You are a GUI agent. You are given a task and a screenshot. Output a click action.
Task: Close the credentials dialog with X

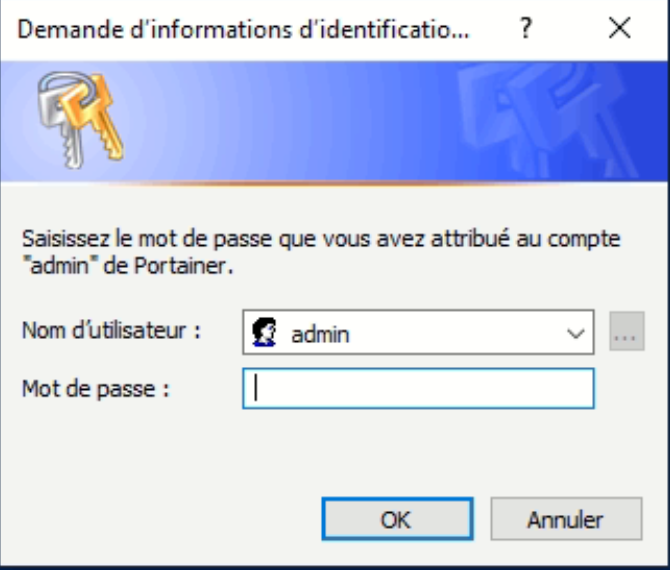pyautogui.click(x=620, y=29)
